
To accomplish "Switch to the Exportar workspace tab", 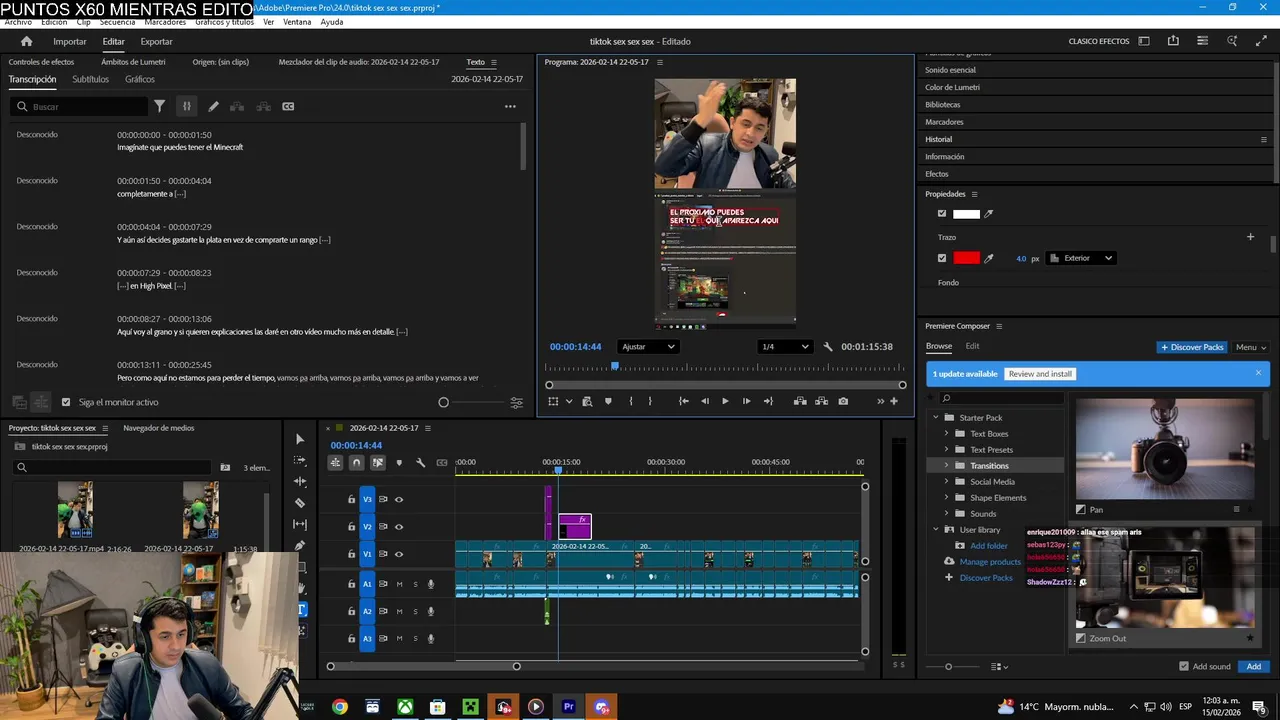I will coord(156,41).
